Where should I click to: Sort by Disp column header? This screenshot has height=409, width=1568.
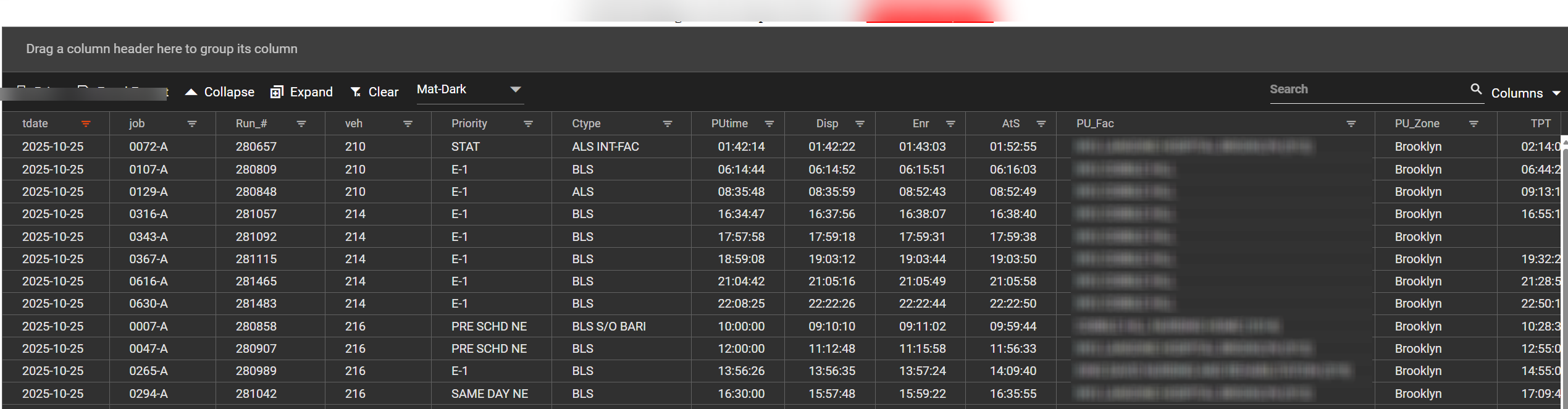[x=827, y=124]
